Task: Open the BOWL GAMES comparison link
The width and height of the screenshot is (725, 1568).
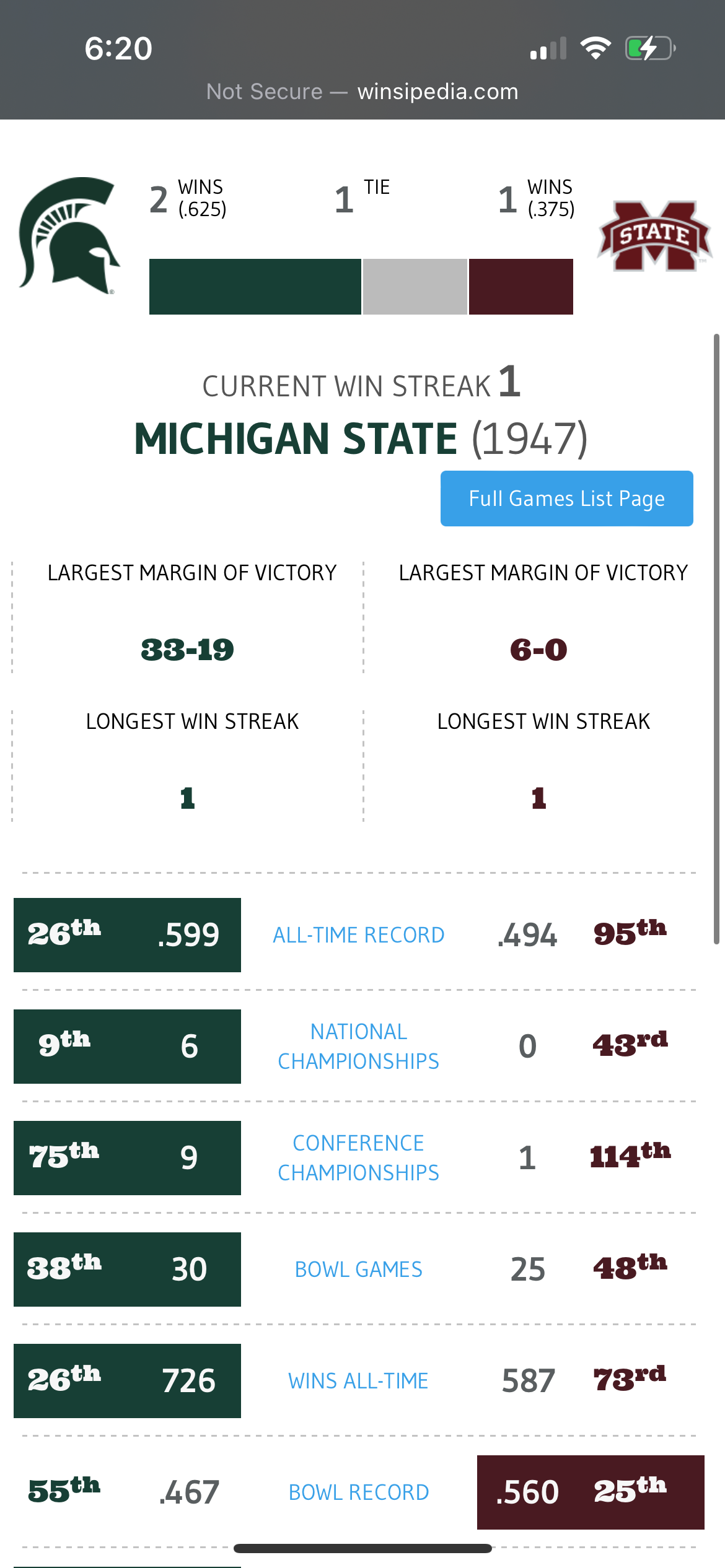Action: tap(358, 1268)
